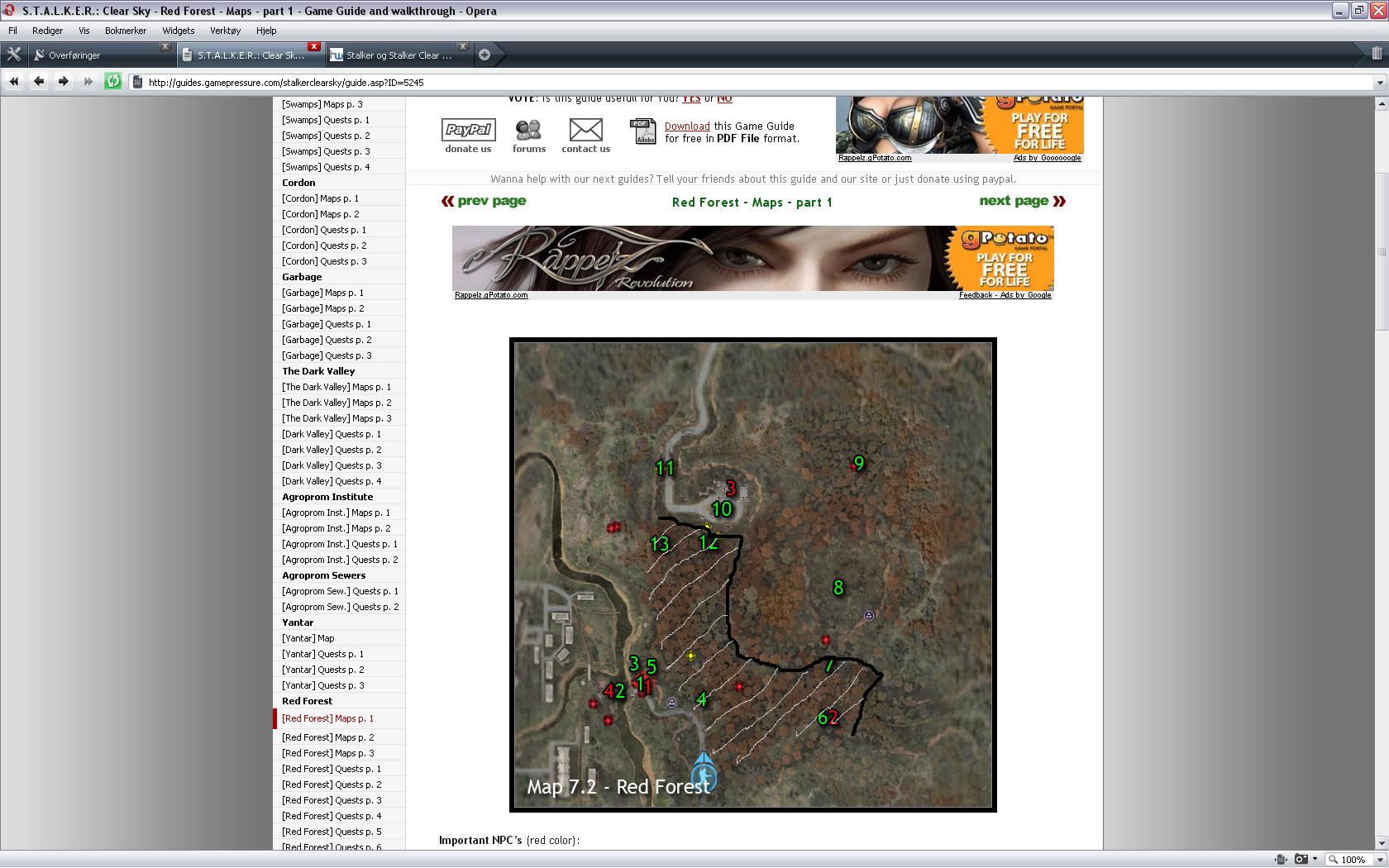Go to the next page link
The width and height of the screenshot is (1389, 868).
click(1022, 201)
